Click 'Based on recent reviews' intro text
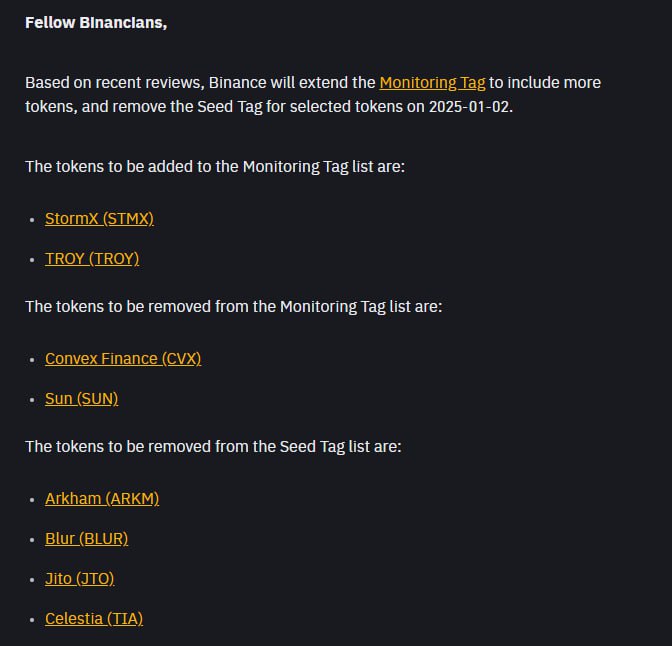This screenshot has height=646, width=672. point(114,83)
